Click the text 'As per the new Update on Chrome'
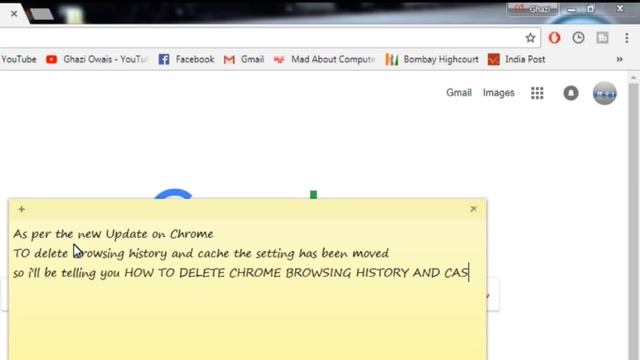The width and height of the screenshot is (640, 360). click(x=113, y=234)
